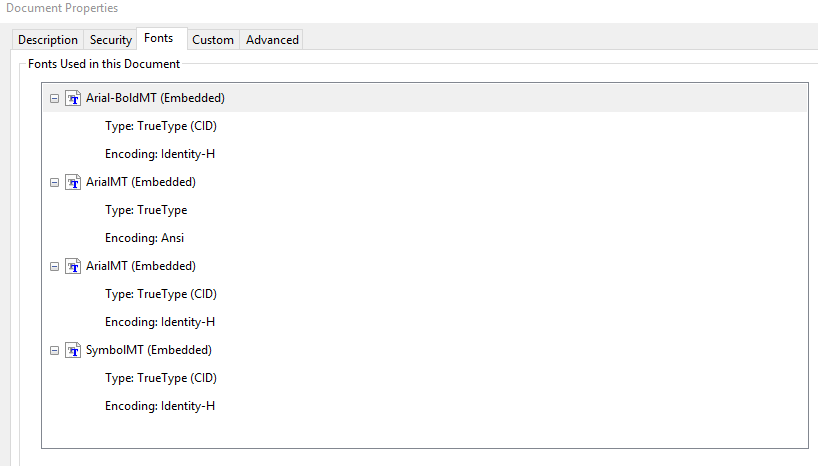This screenshot has width=818, height=466.
Task: Collapse the Arial-BoldMT font entry
Action: (54, 99)
